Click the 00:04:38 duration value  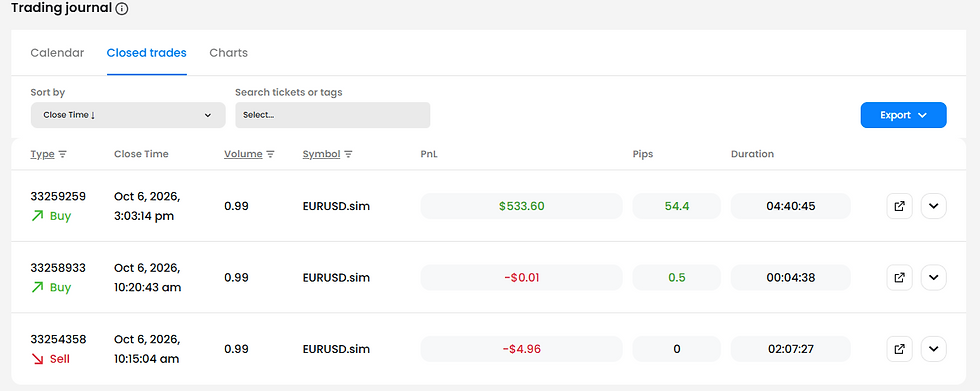[791, 277]
